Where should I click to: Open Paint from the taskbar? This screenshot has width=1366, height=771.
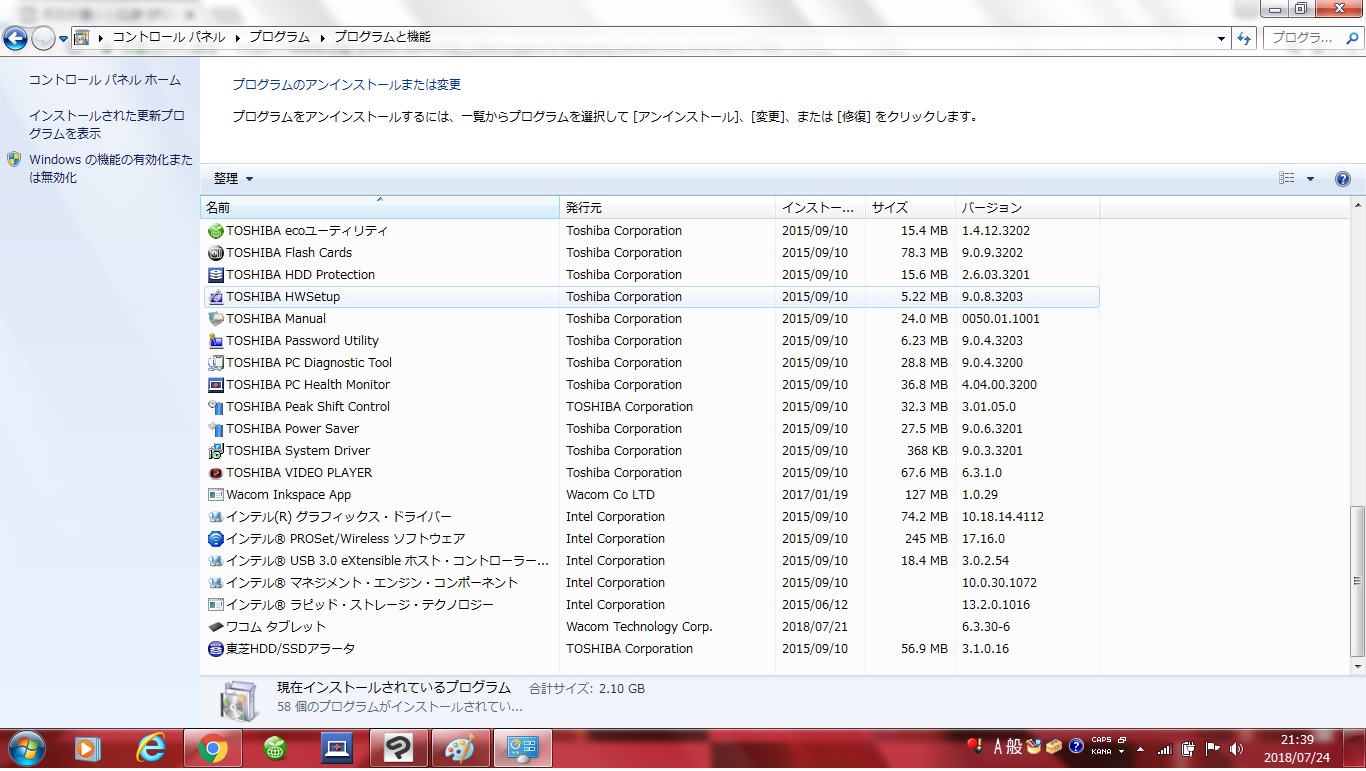[460, 748]
